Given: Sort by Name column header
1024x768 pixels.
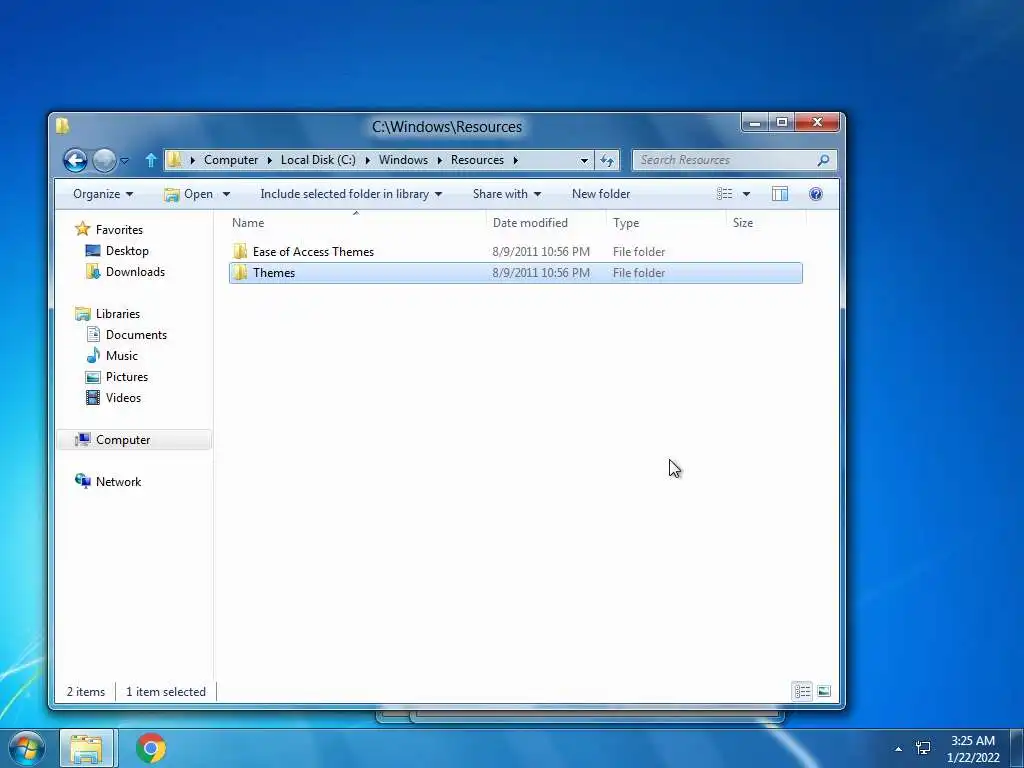Looking at the screenshot, I should click(x=356, y=223).
